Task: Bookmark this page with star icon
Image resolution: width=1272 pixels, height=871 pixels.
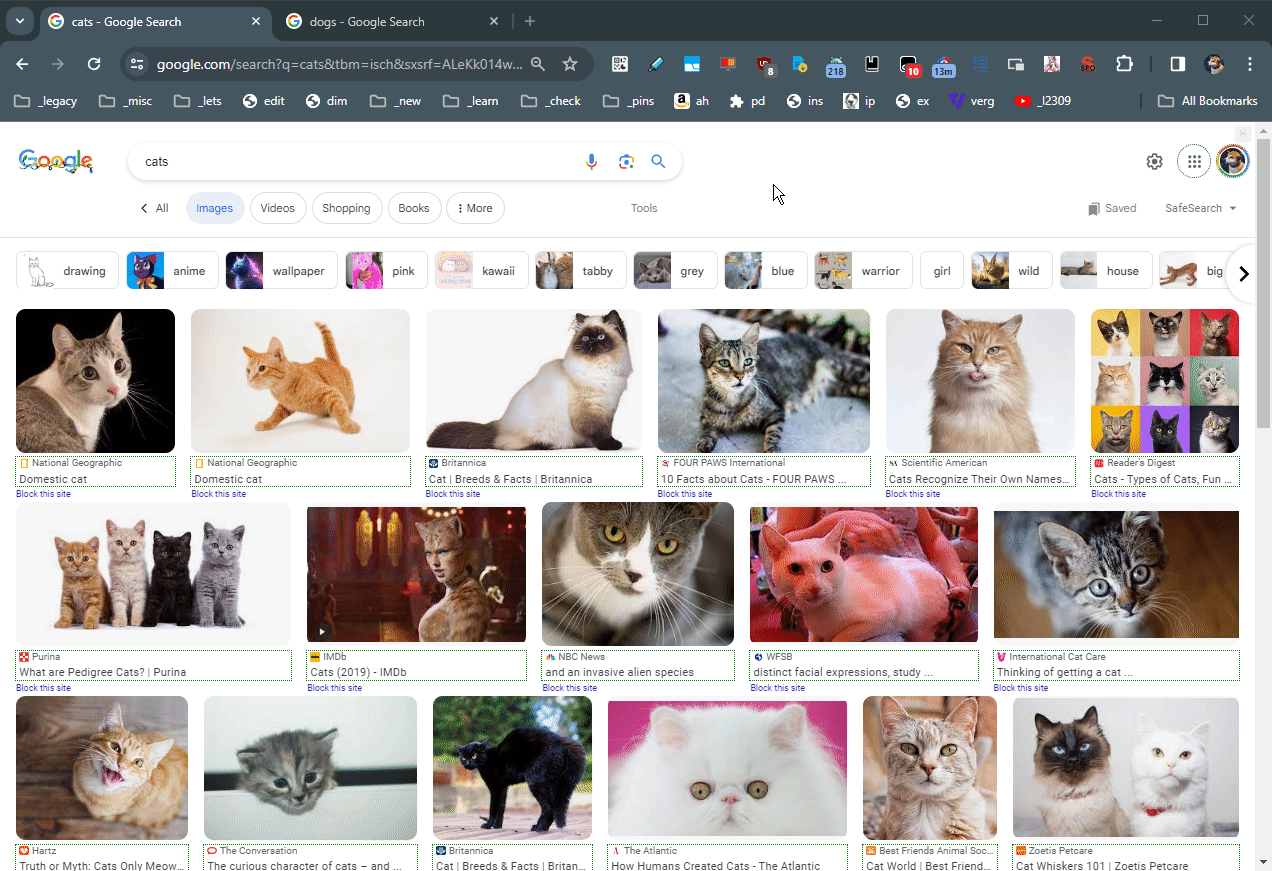Action: pos(570,64)
